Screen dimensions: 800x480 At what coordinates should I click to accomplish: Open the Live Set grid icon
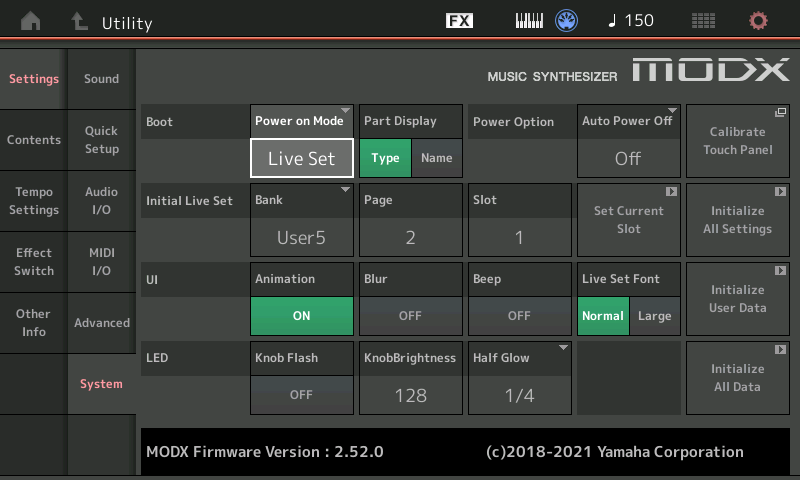click(704, 21)
